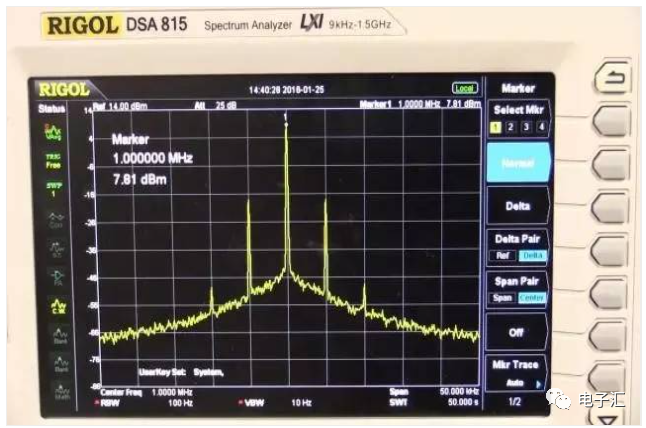Open the Mkr Trace menu item
This screenshot has height=428, width=646.
[516, 373]
